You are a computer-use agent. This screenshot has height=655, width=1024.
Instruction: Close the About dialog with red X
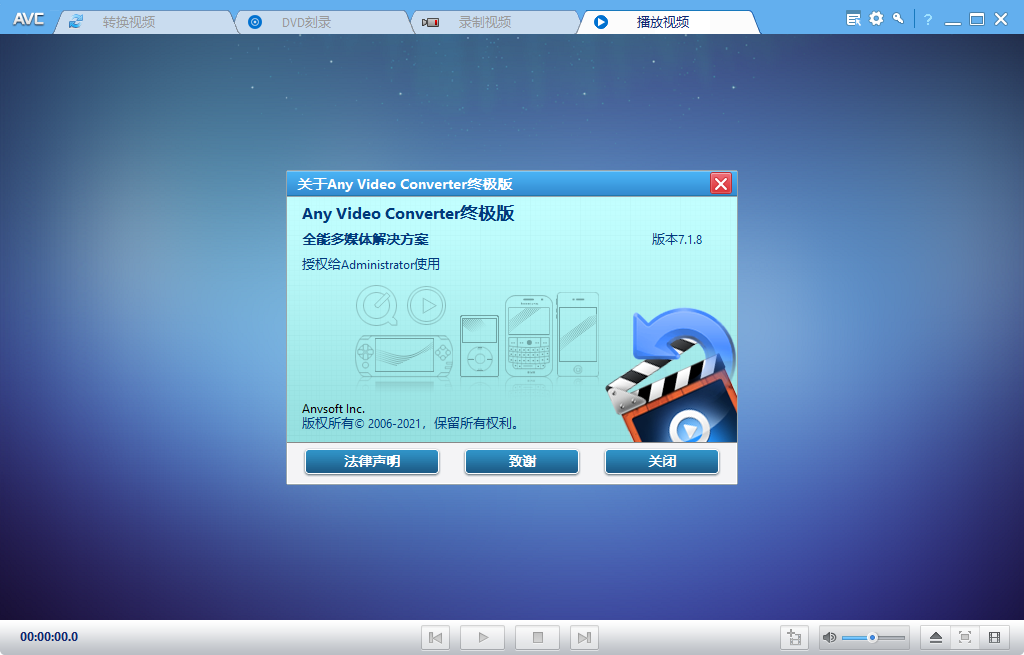point(721,184)
